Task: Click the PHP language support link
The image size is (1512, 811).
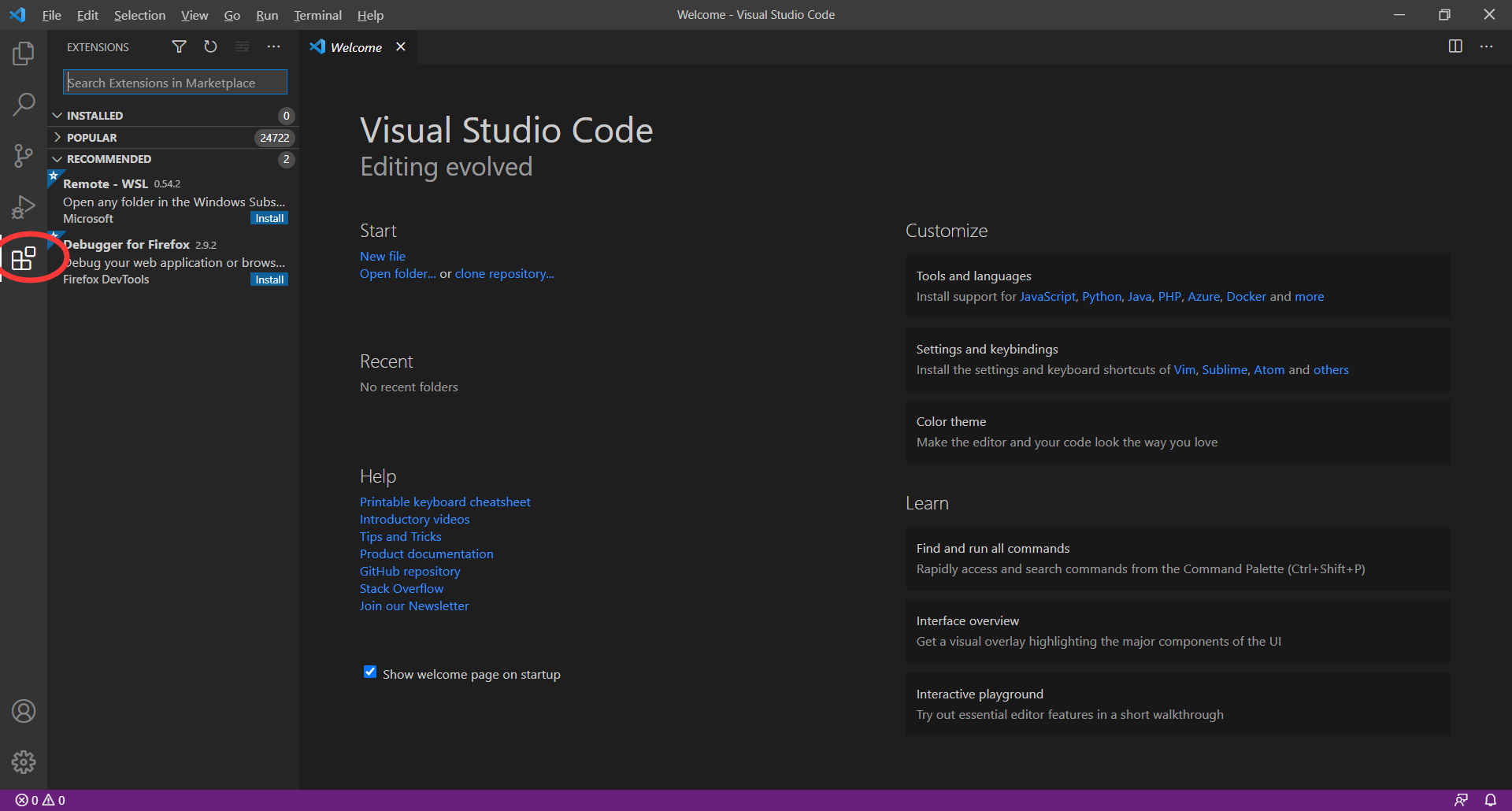Action: 1169,296
